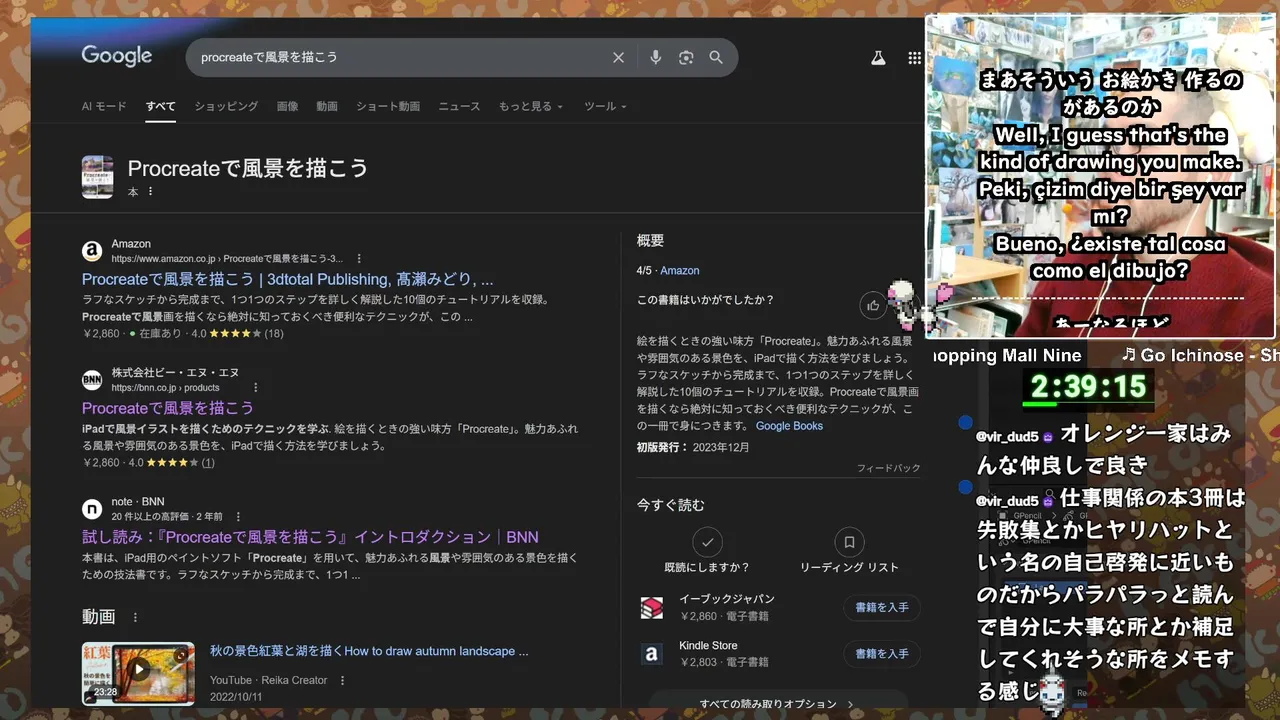Click the 概要 heading text

tap(650, 241)
